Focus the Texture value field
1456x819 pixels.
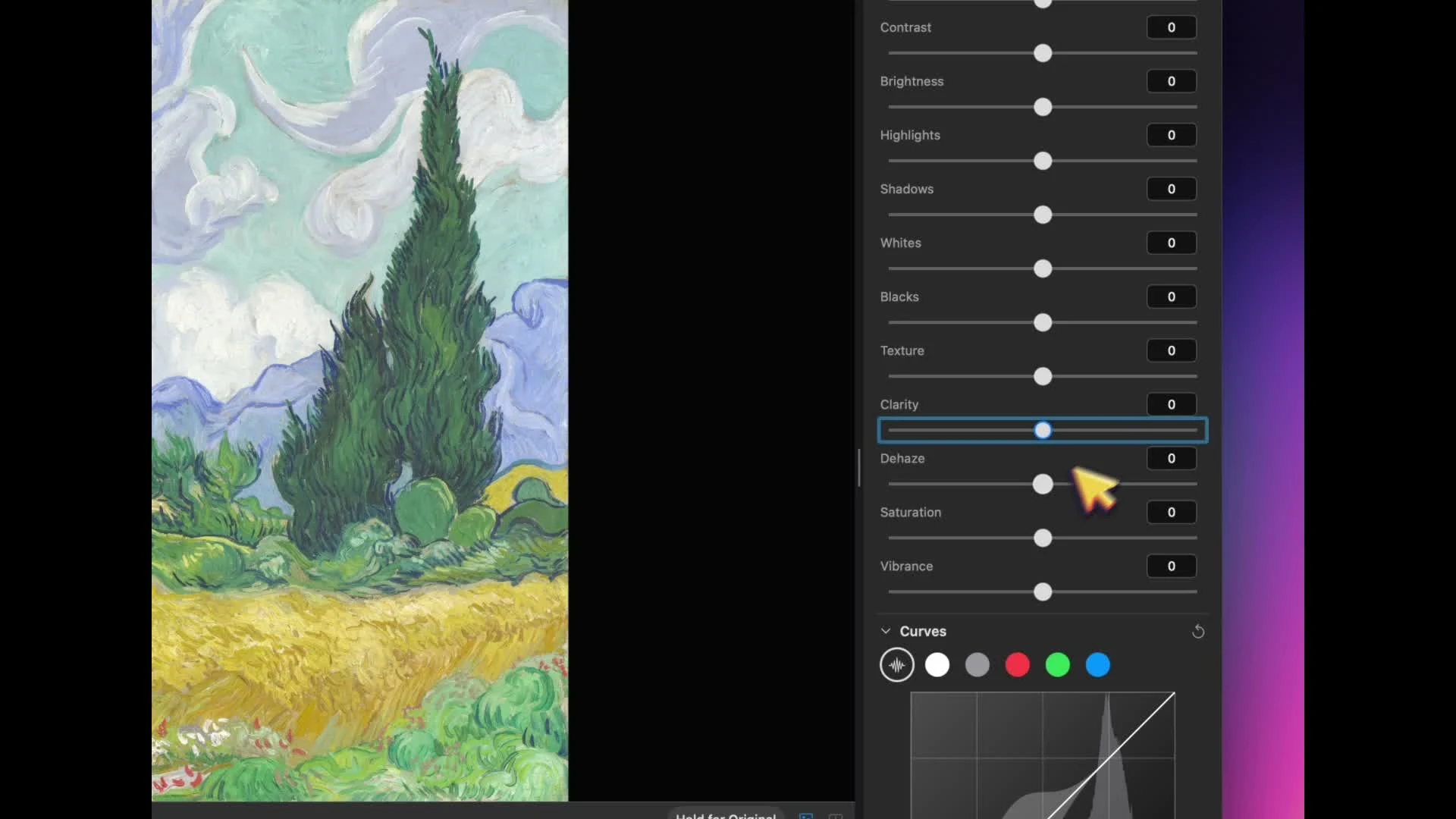point(1172,350)
